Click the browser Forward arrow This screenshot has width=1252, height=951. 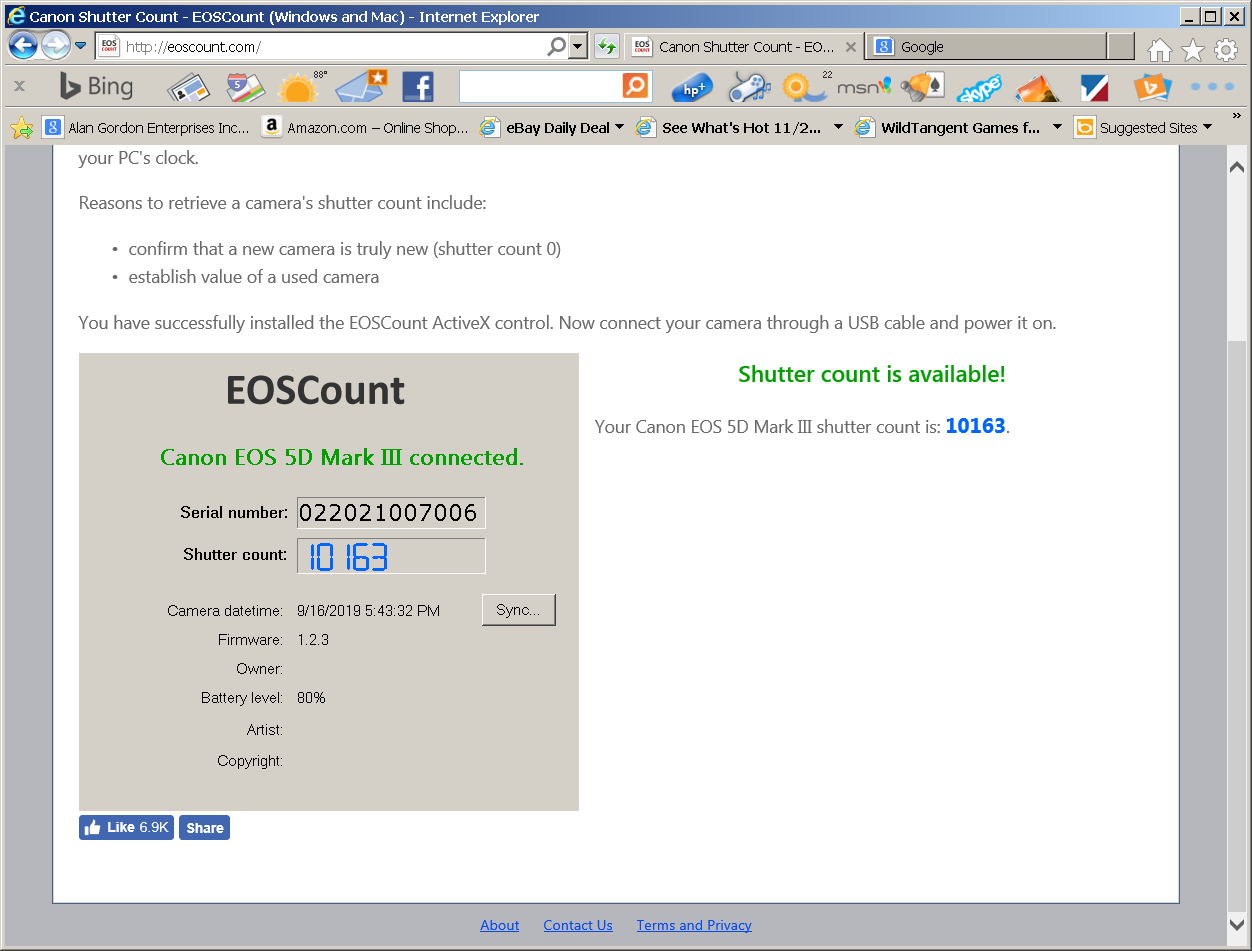[x=56, y=46]
